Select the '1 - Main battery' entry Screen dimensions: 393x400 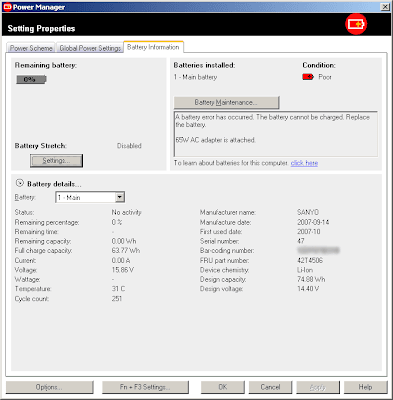(x=195, y=77)
